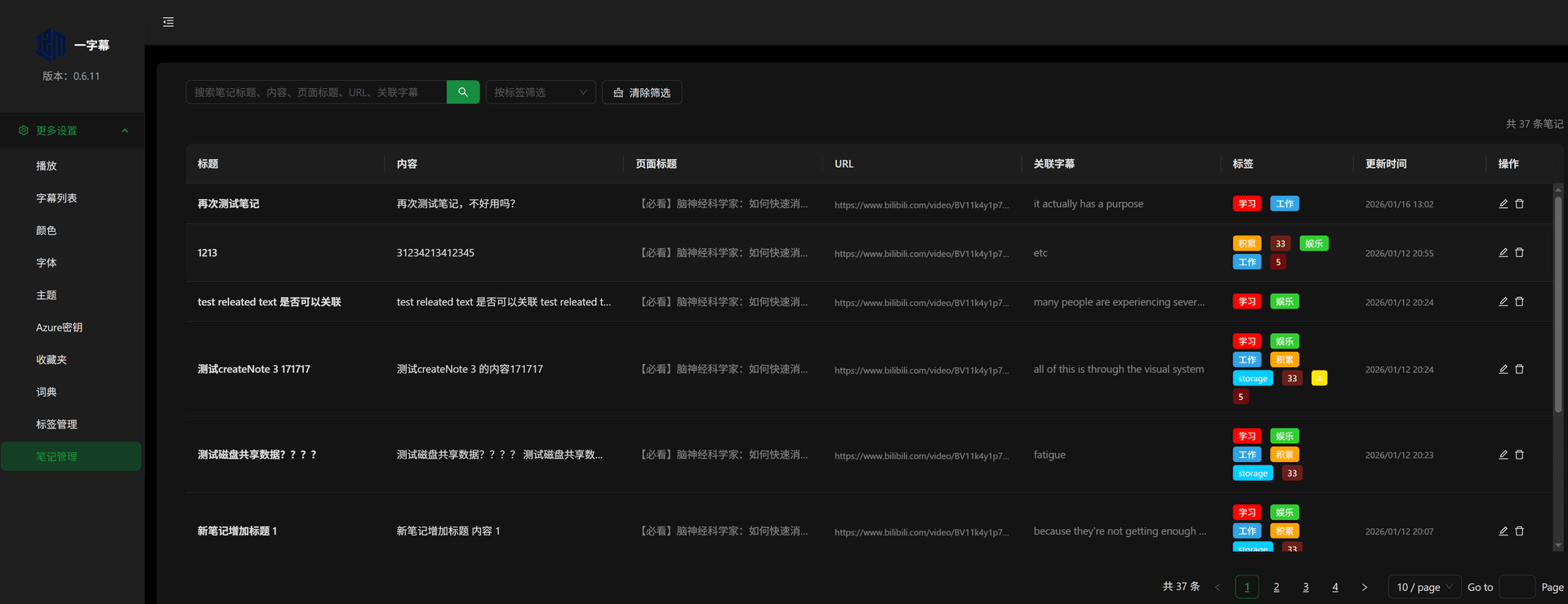This screenshot has height=604, width=1568.
Task: Select the 笔记管理 menu item
Action: coord(72,456)
